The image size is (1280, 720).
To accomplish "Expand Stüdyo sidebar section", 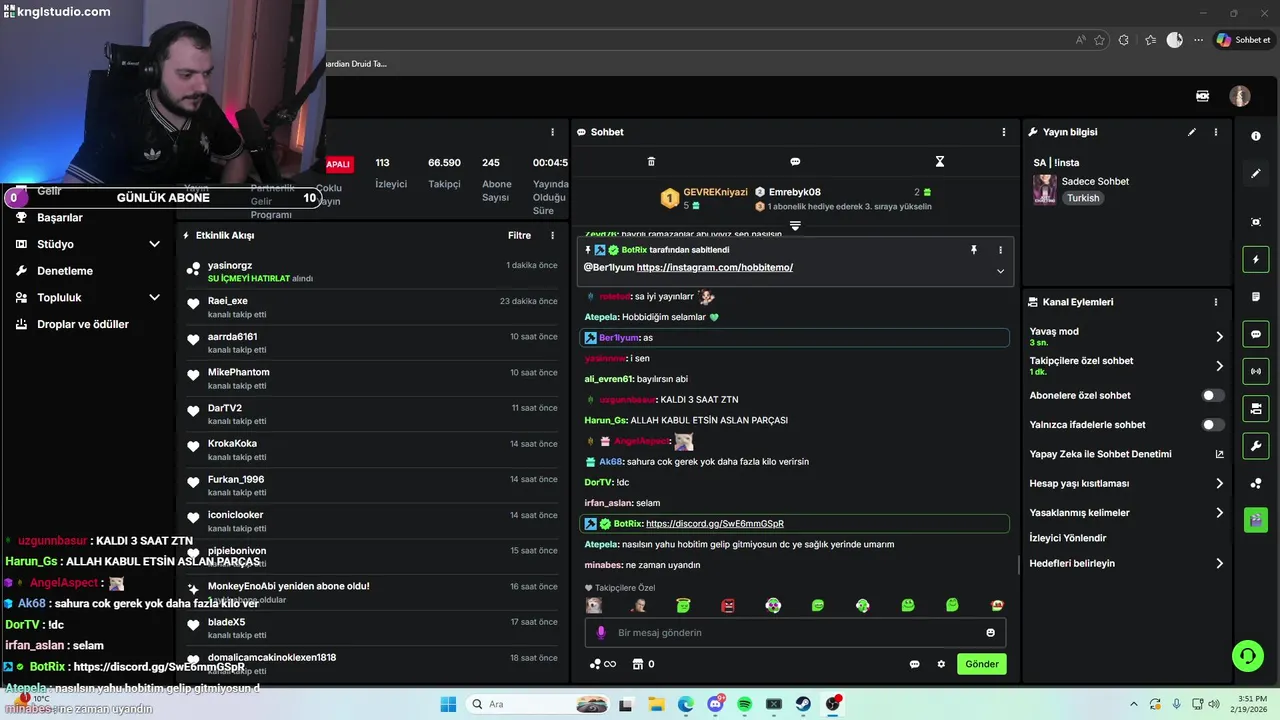I will [154, 244].
